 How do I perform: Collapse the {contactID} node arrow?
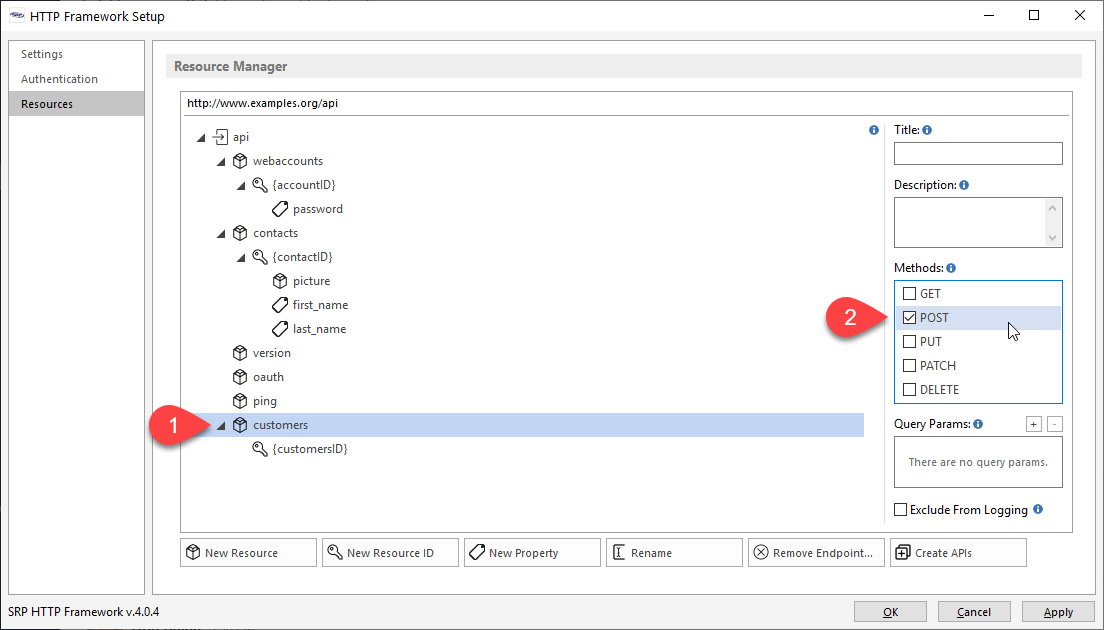[241, 257]
